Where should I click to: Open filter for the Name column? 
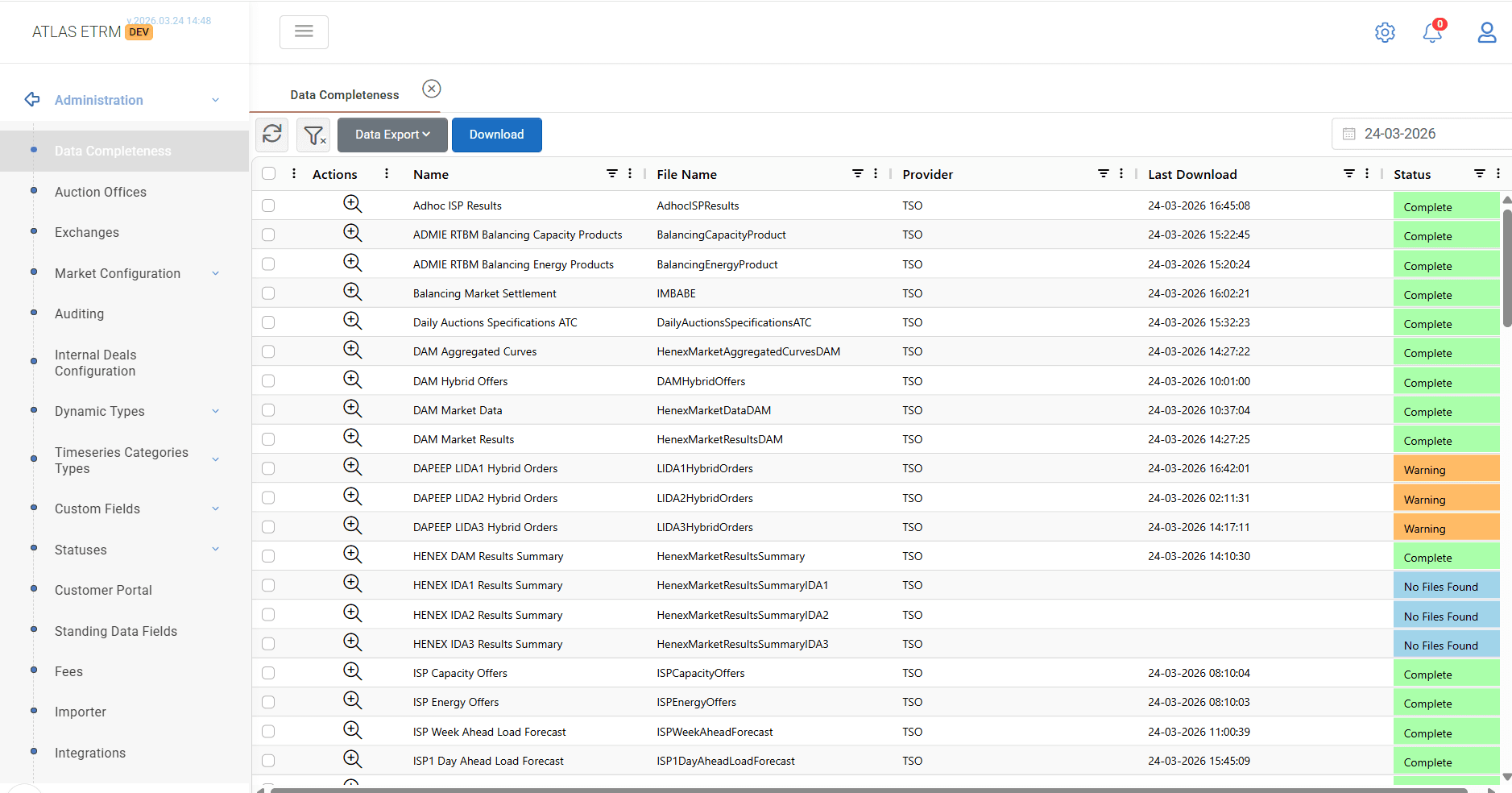pyautogui.click(x=612, y=173)
